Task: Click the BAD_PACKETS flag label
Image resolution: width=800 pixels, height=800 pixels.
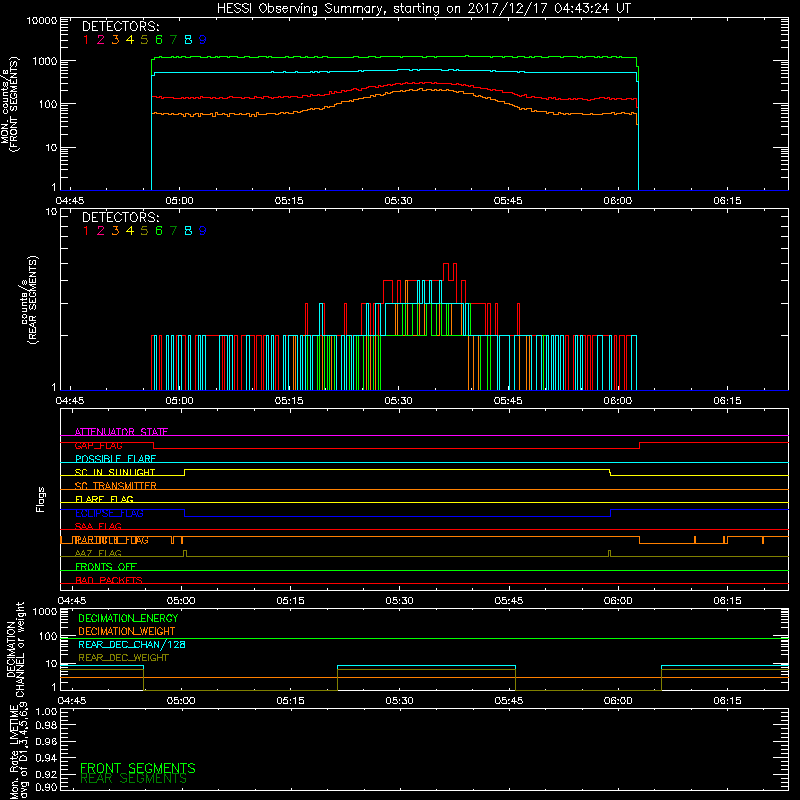Action: (x=109, y=580)
